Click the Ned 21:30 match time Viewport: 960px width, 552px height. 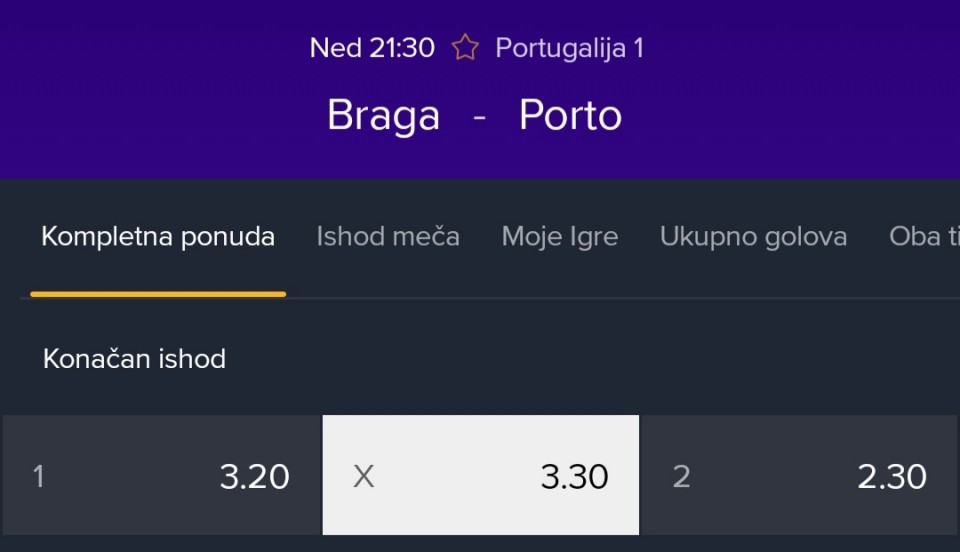pos(372,48)
